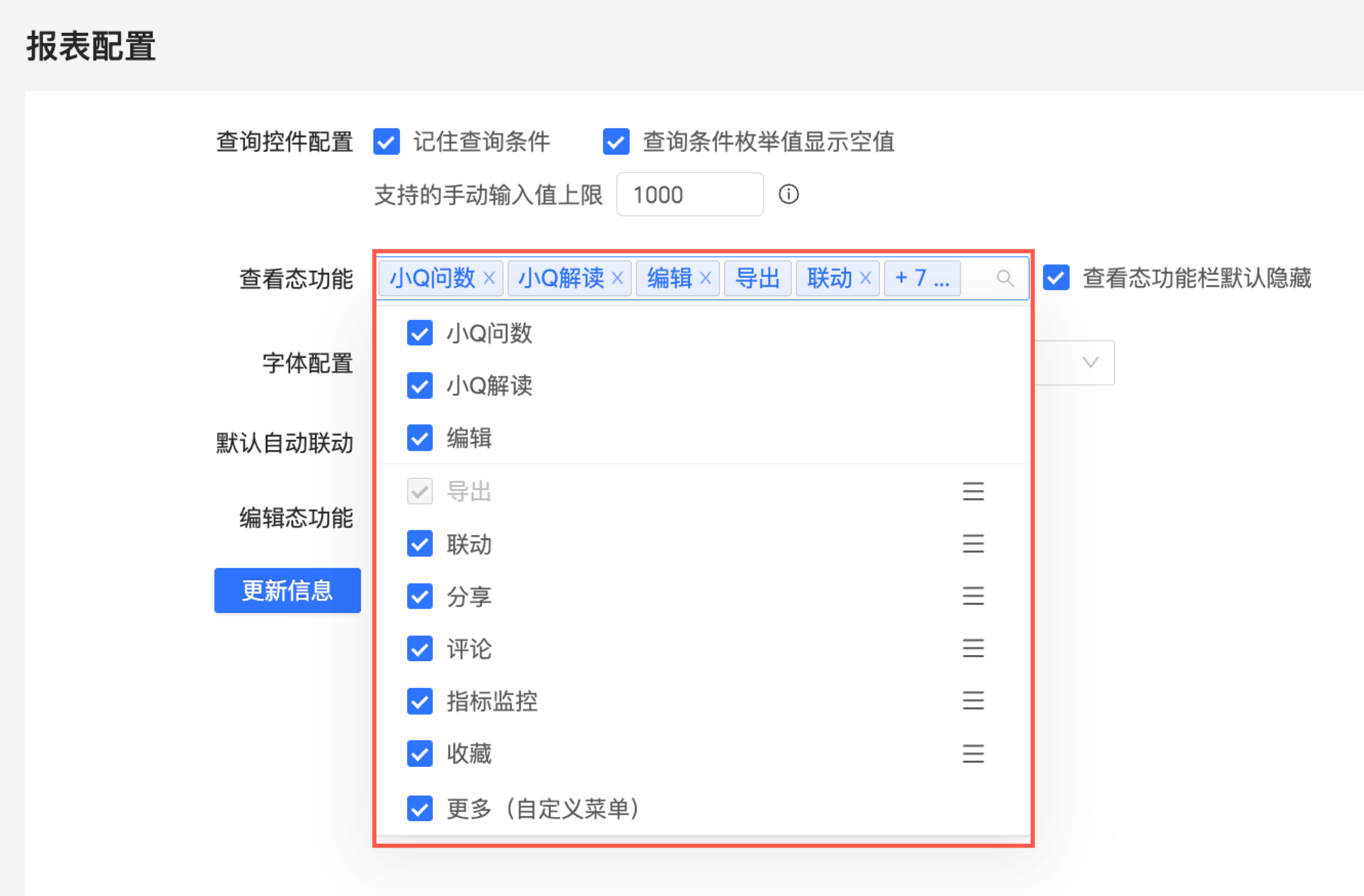Click the drag handle for 分享 row
Viewport: 1364px width, 896px height.
point(973,596)
